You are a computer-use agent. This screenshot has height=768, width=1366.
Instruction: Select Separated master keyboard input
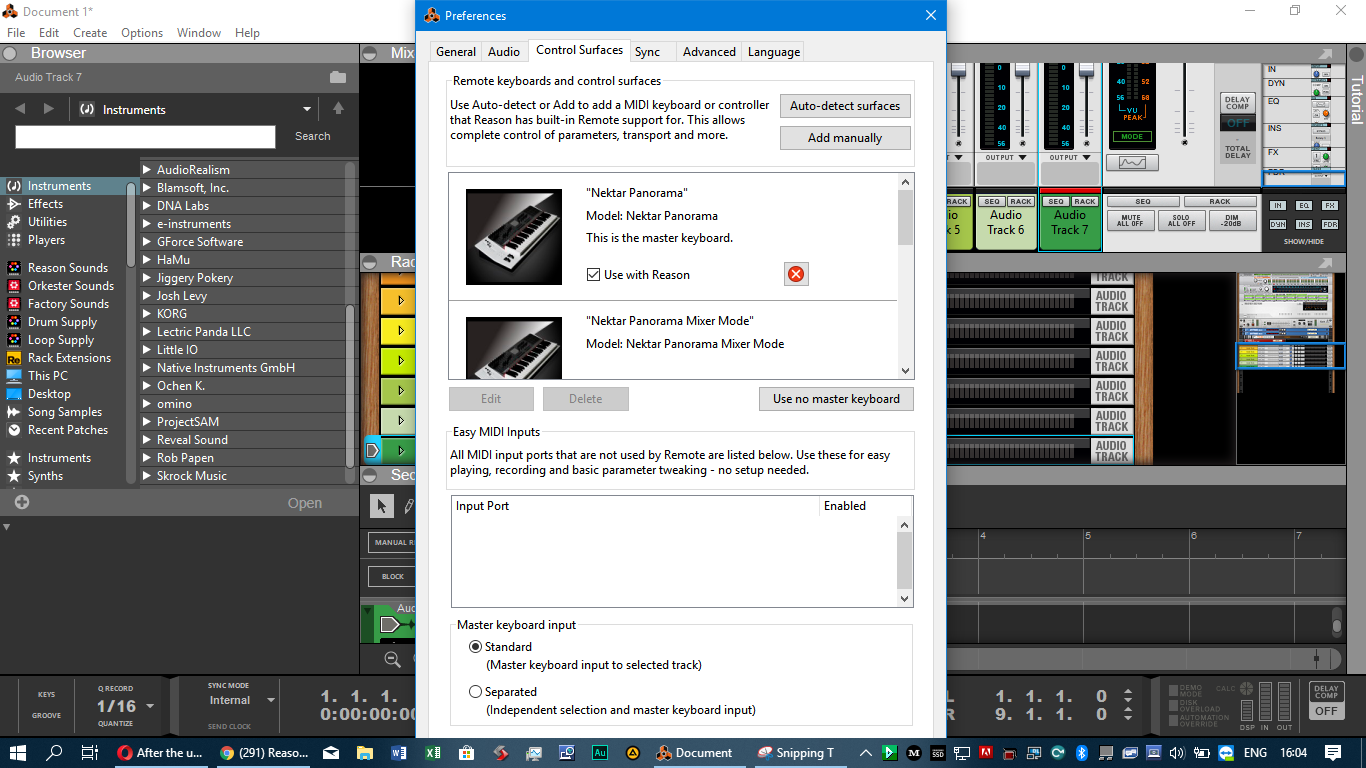click(x=475, y=692)
